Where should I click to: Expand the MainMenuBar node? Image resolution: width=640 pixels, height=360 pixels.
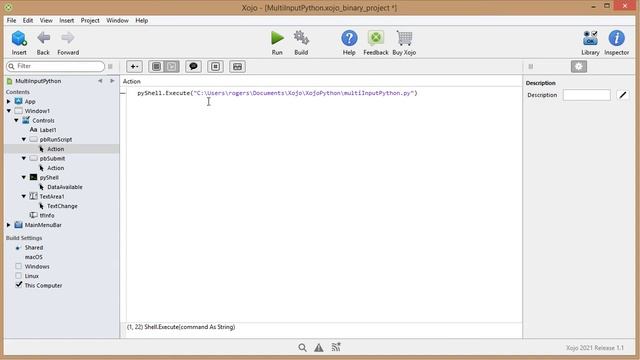tap(9, 225)
